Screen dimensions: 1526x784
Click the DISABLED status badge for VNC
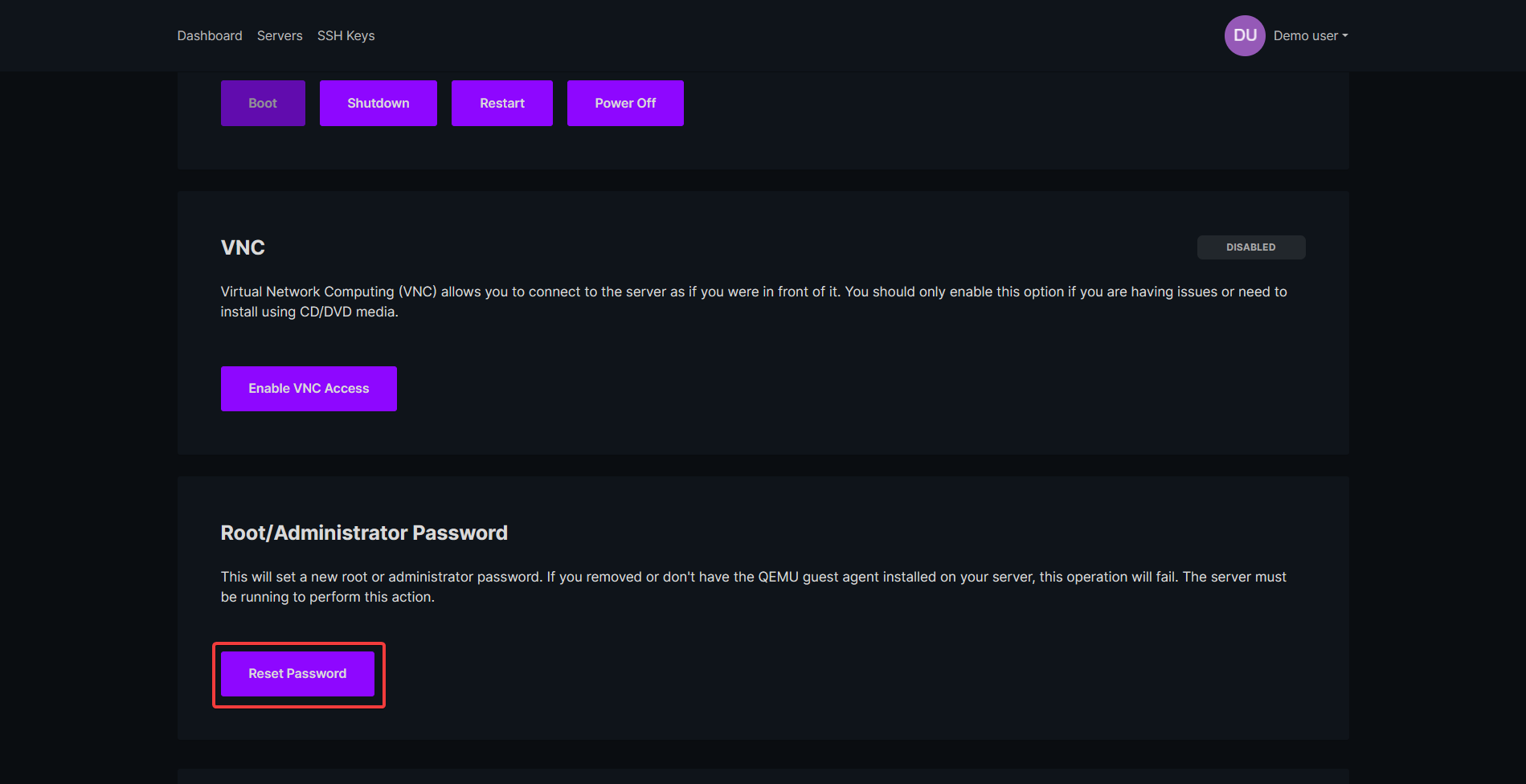coord(1250,247)
